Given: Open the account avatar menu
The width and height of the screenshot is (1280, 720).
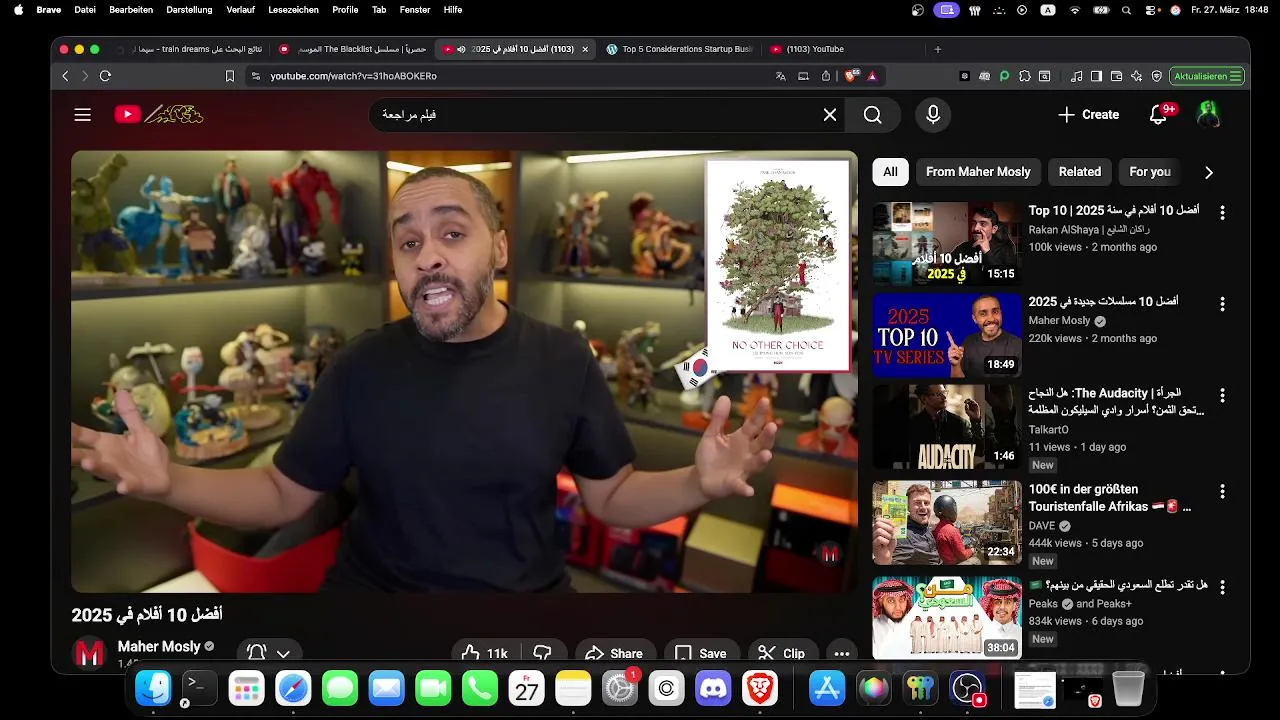Looking at the screenshot, I should pos(1209,114).
